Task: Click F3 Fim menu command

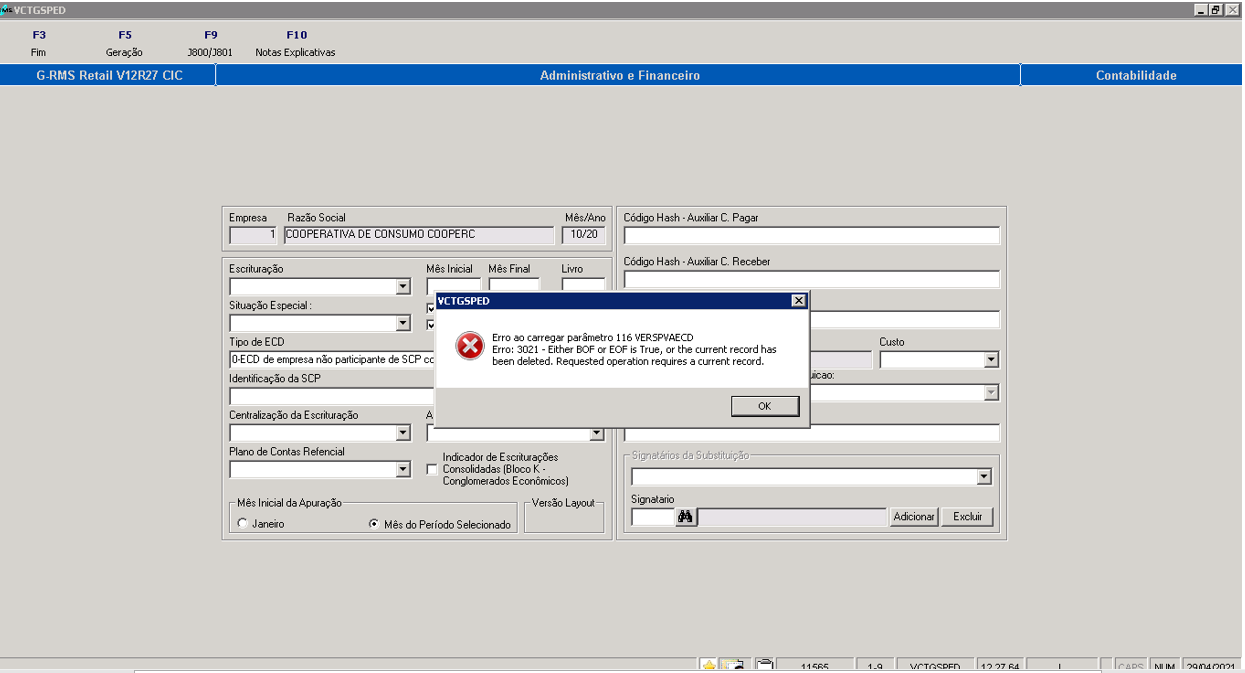Action: 39,43
